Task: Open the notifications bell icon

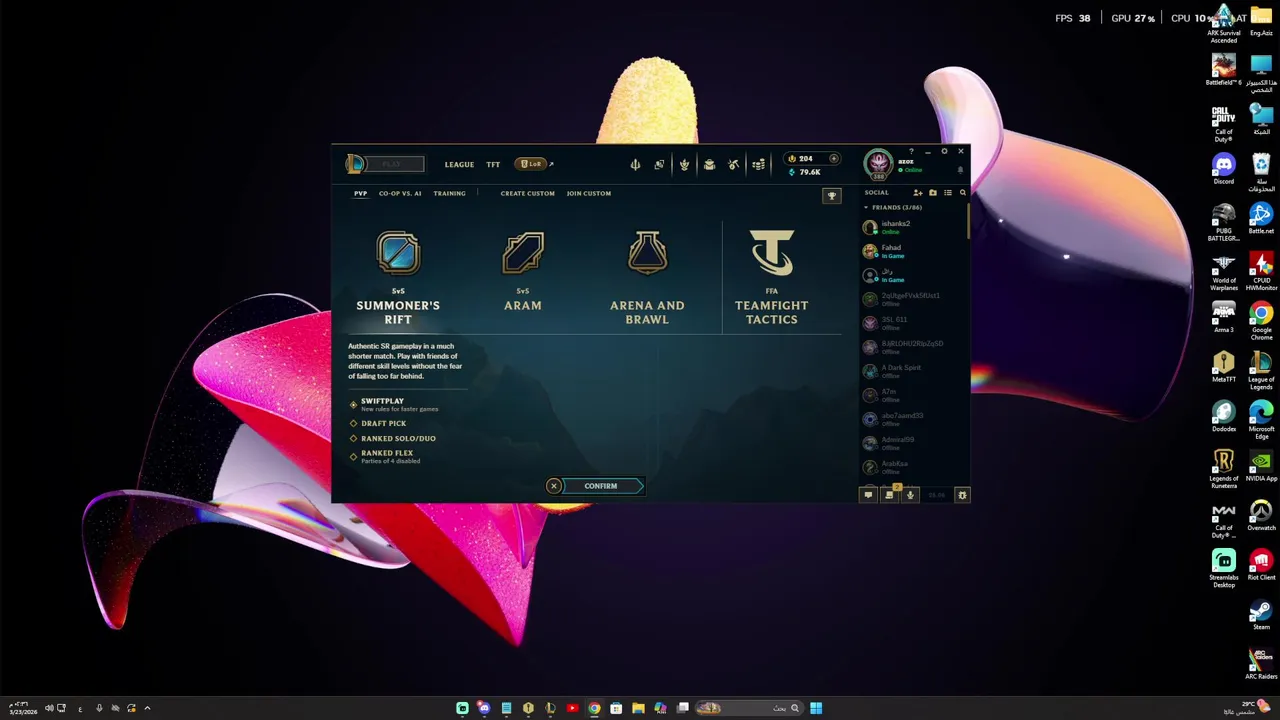Action: pos(960,170)
